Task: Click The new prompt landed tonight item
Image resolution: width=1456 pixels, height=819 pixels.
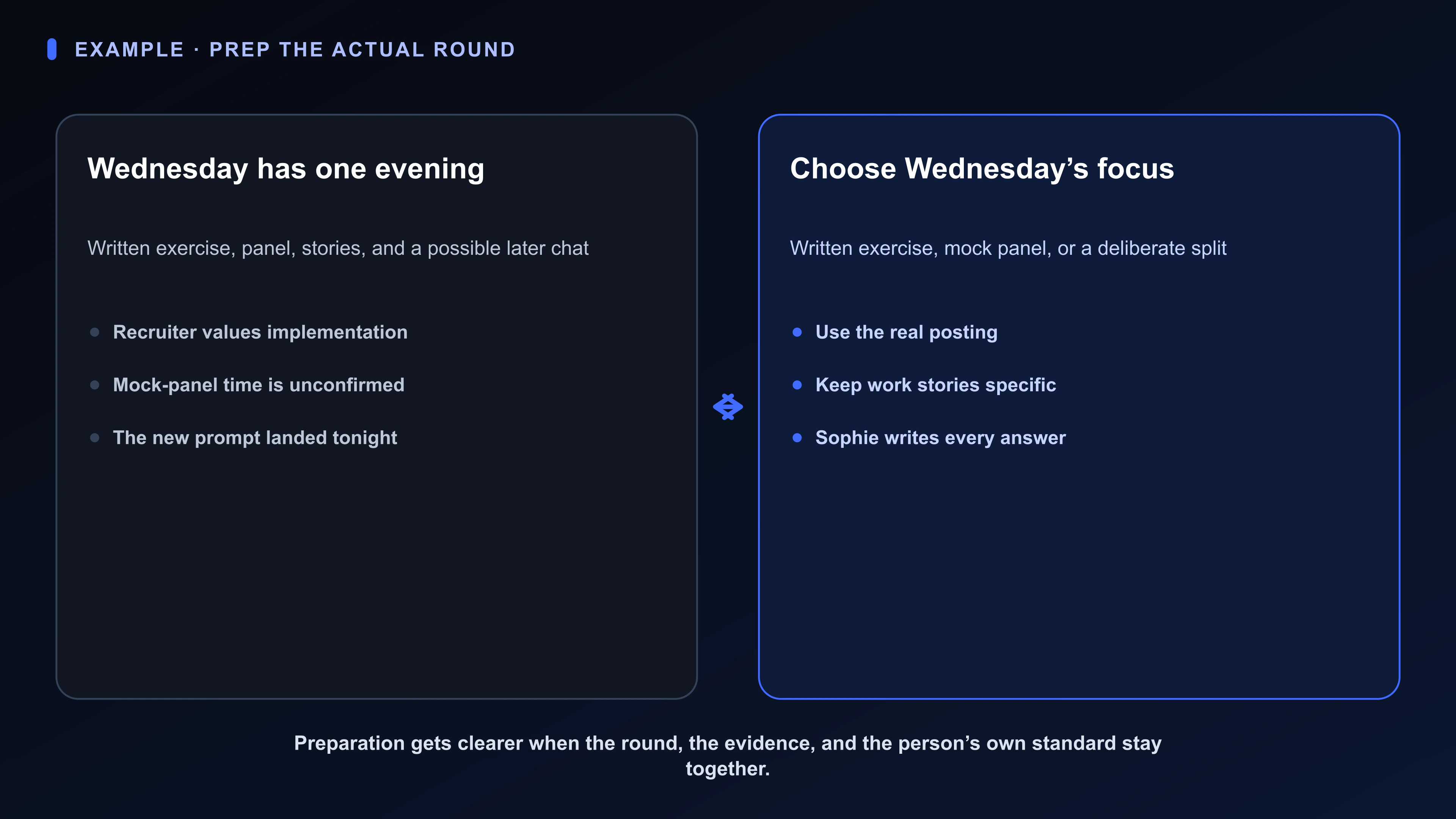Action: tap(255, 438)
